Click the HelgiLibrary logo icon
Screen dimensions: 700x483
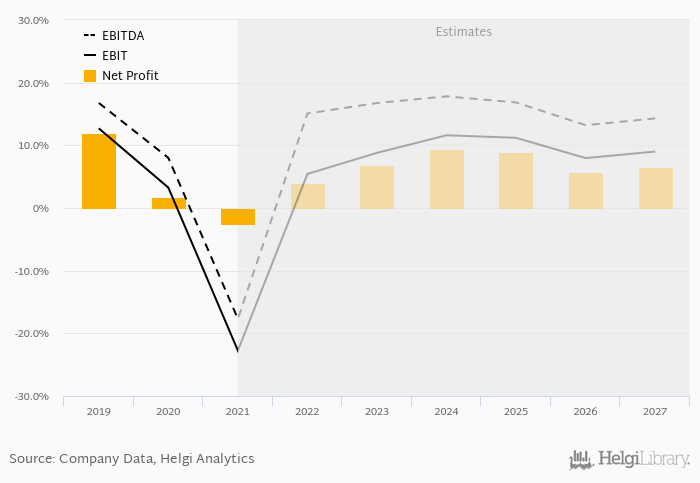581,459
